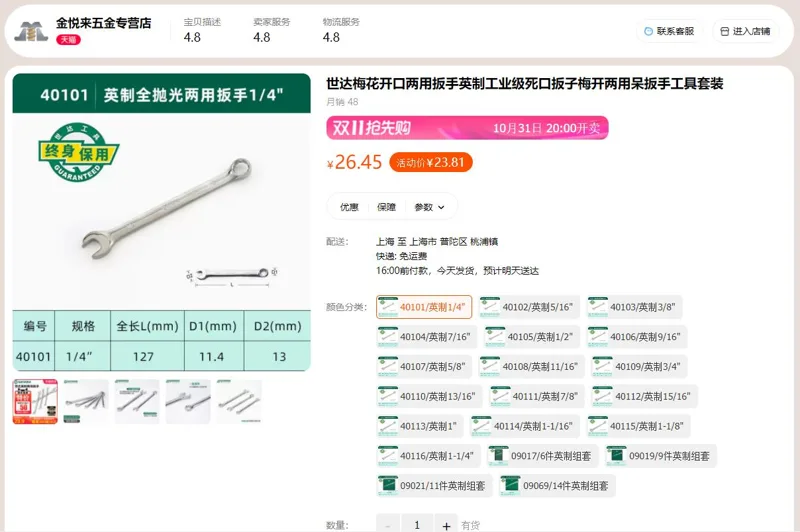This screenshot has width=800, height=532.
Task: Click the 终身保用 guarantee badge
Action: coord(78,152)
